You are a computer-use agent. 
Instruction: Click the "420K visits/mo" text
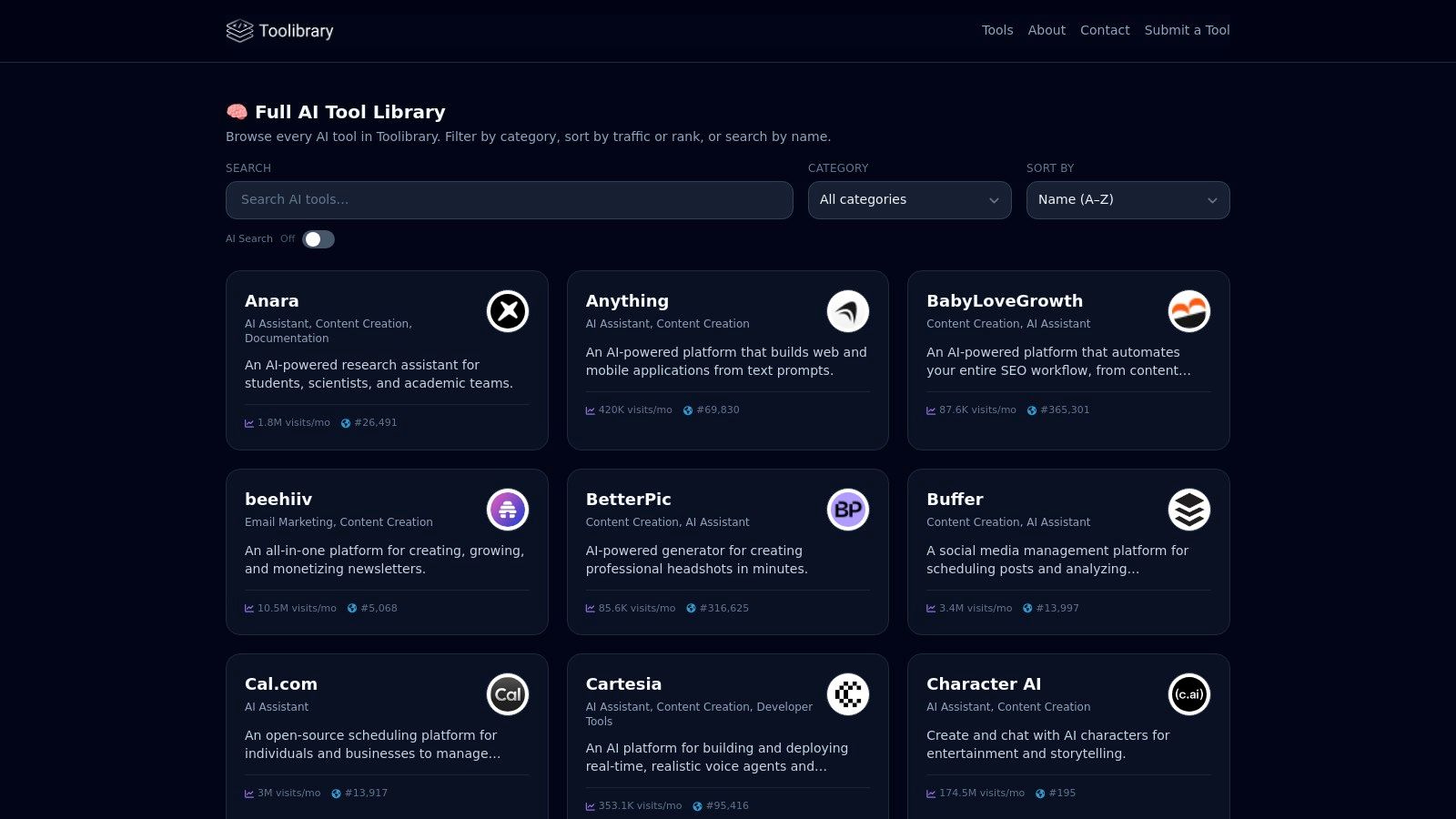point(635,410)
